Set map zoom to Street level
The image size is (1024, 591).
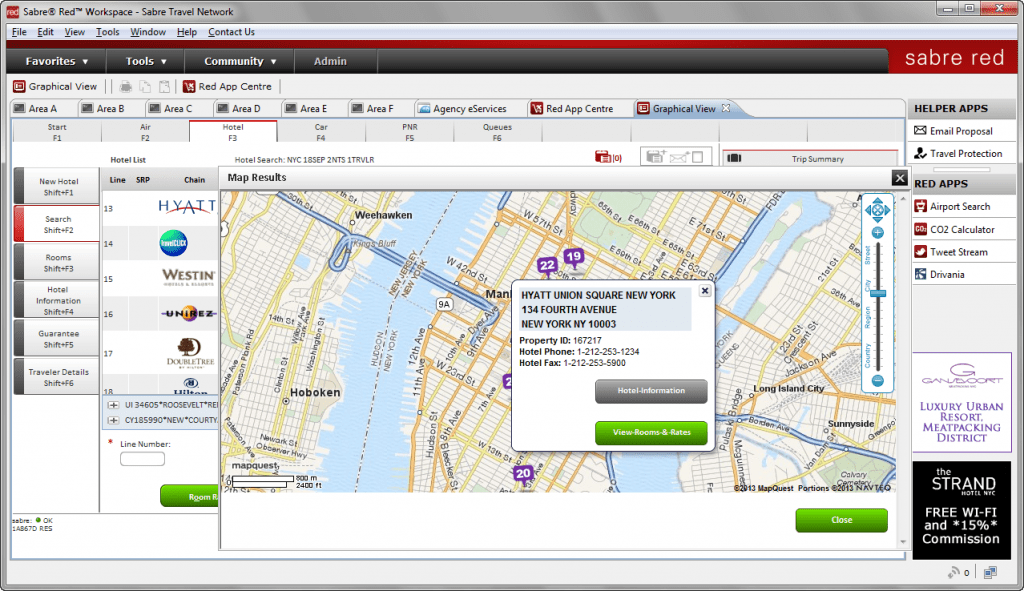[x=868, y=254]
